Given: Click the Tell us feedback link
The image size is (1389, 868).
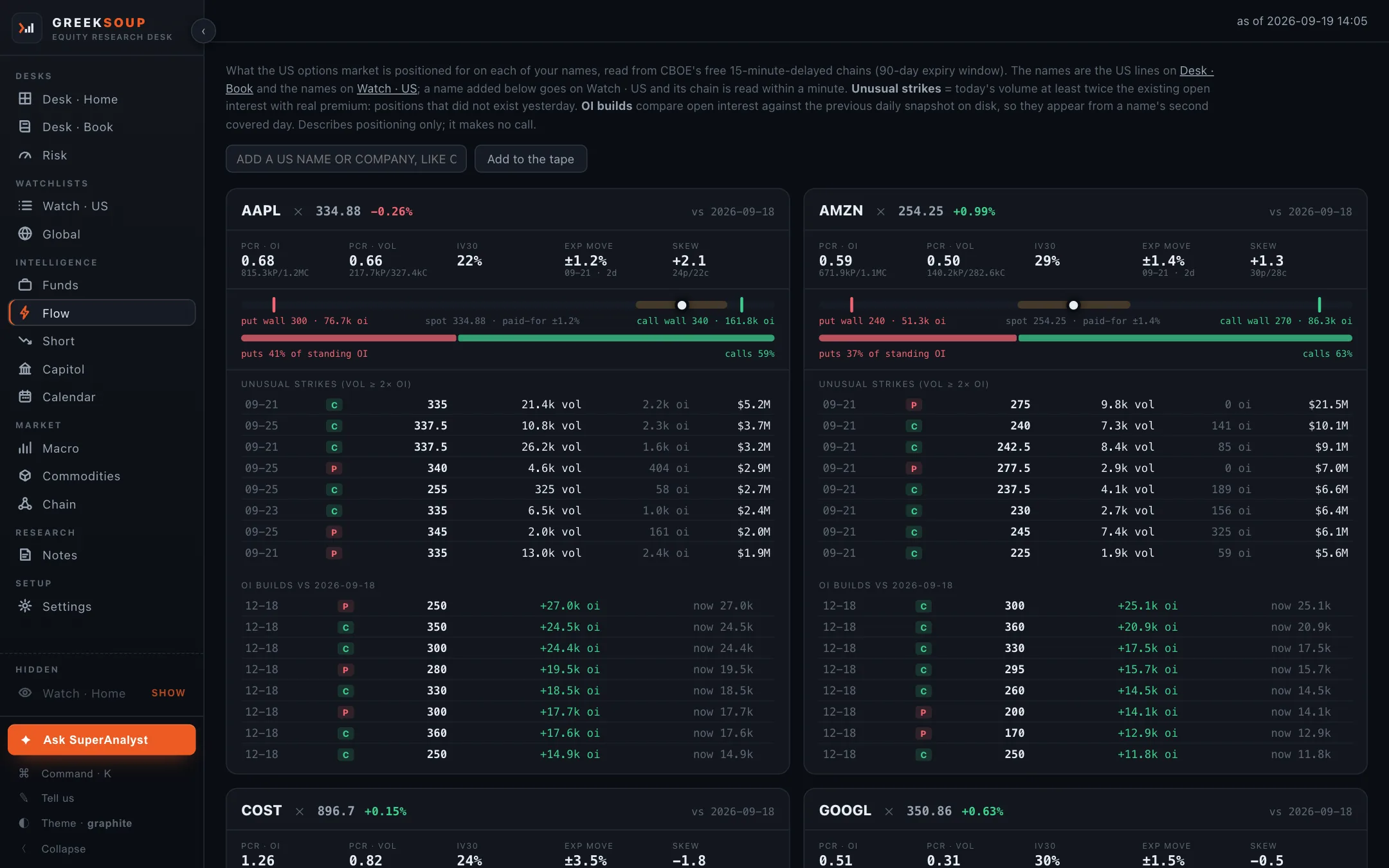Looking at the screenshot, I should click(x=58, y=798).
